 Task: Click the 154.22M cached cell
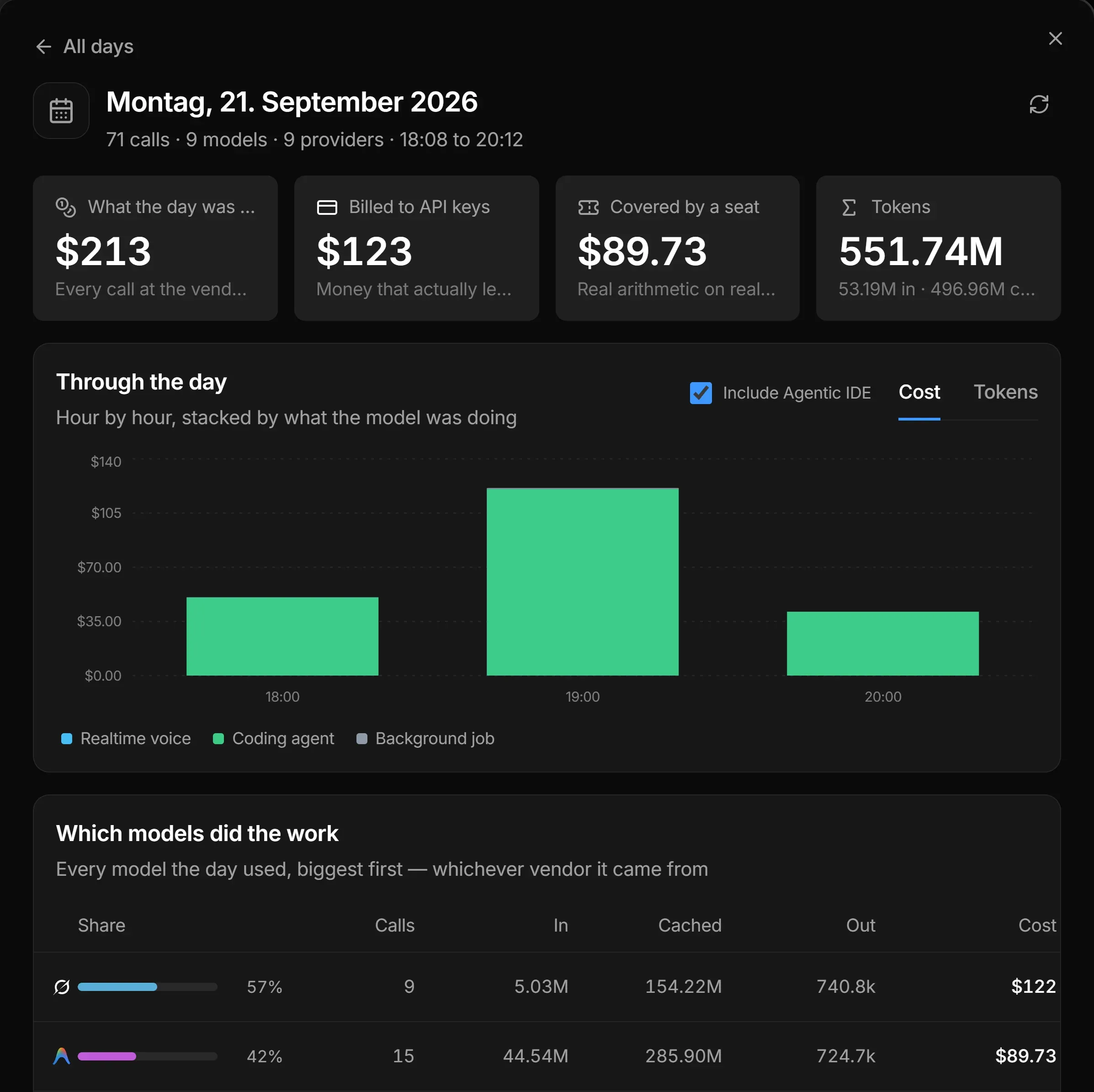pyautogui.click(x=684, y=987)
